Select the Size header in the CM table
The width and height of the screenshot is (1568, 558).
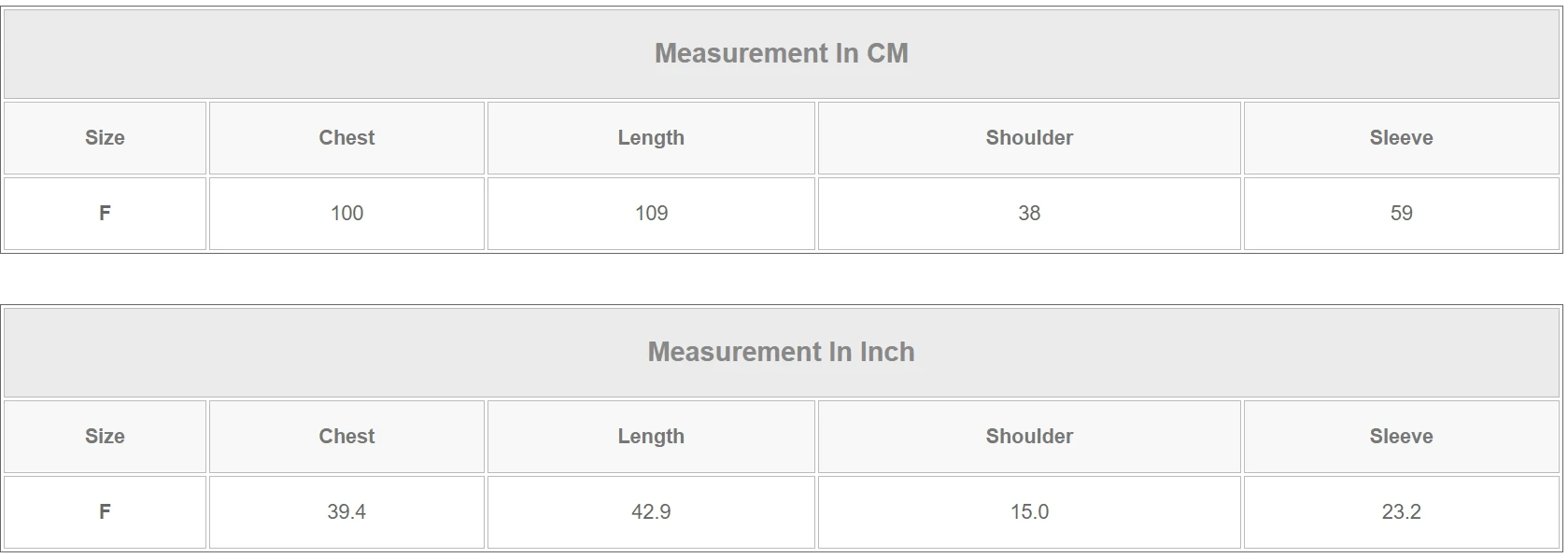pos(105,138)
